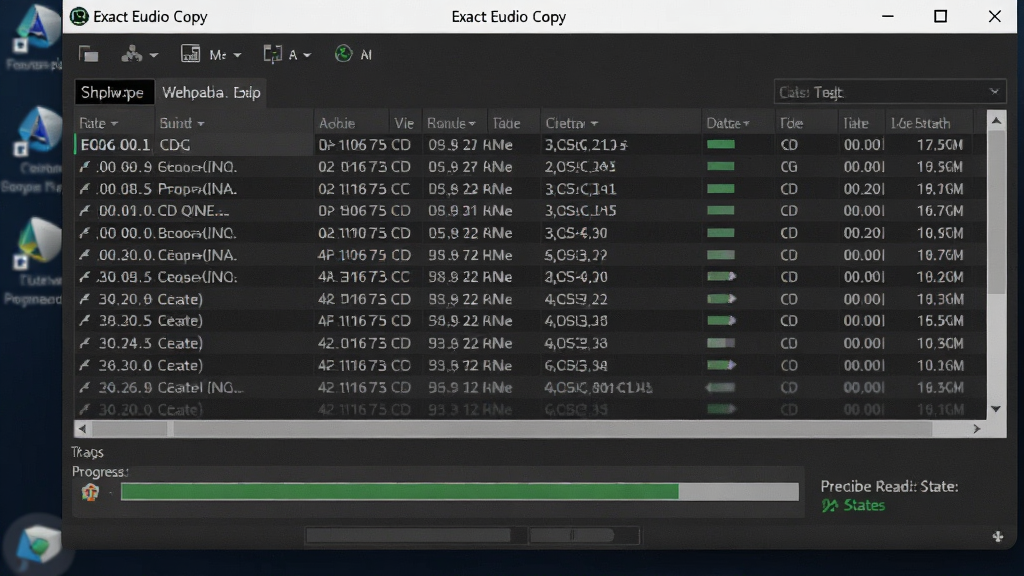Open the dropdown arrow beside the network icon
Image resolution: width=1024 pixels, height=576 pixels.
click(153, 56)
